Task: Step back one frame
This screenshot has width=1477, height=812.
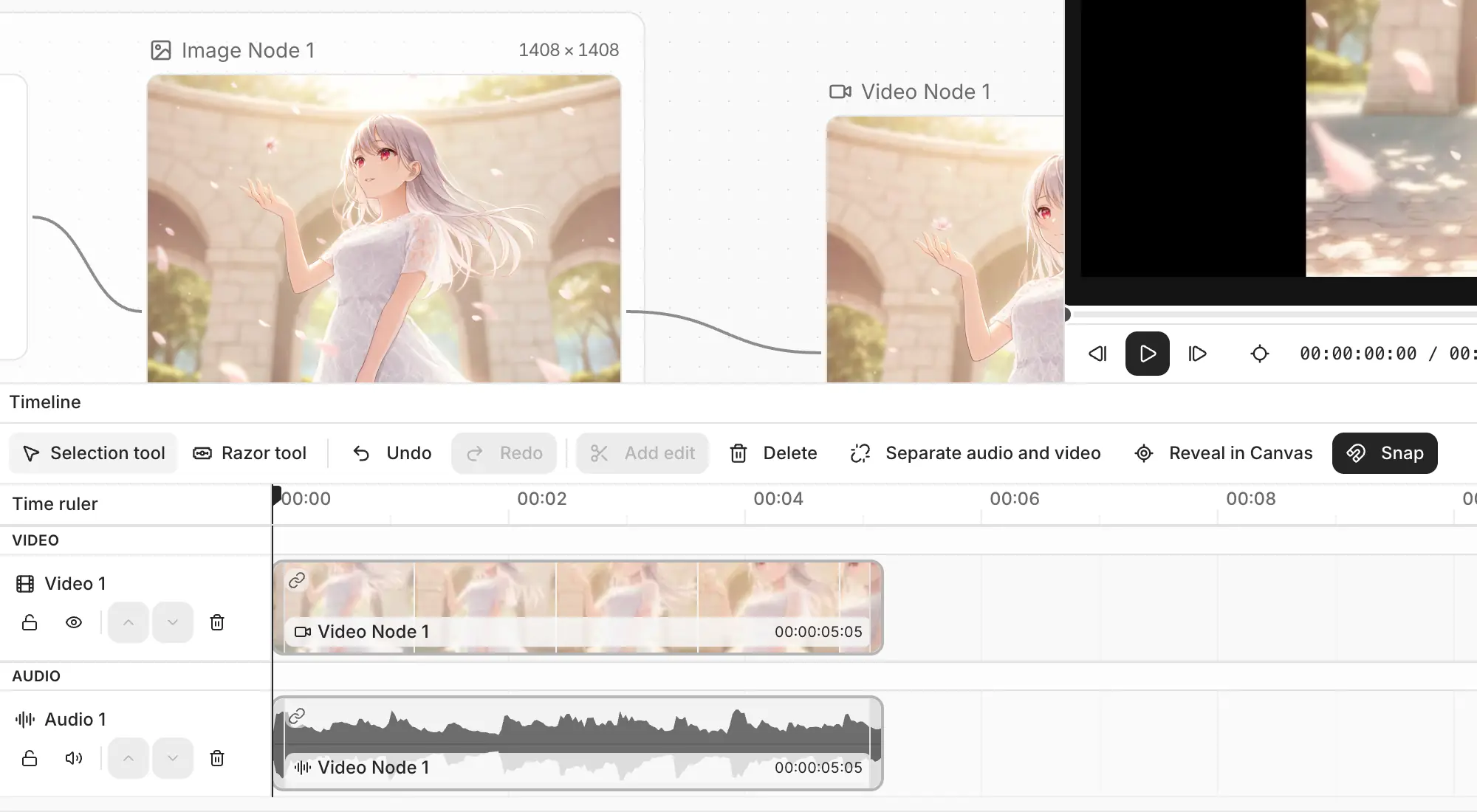Action: (1097, 354)
